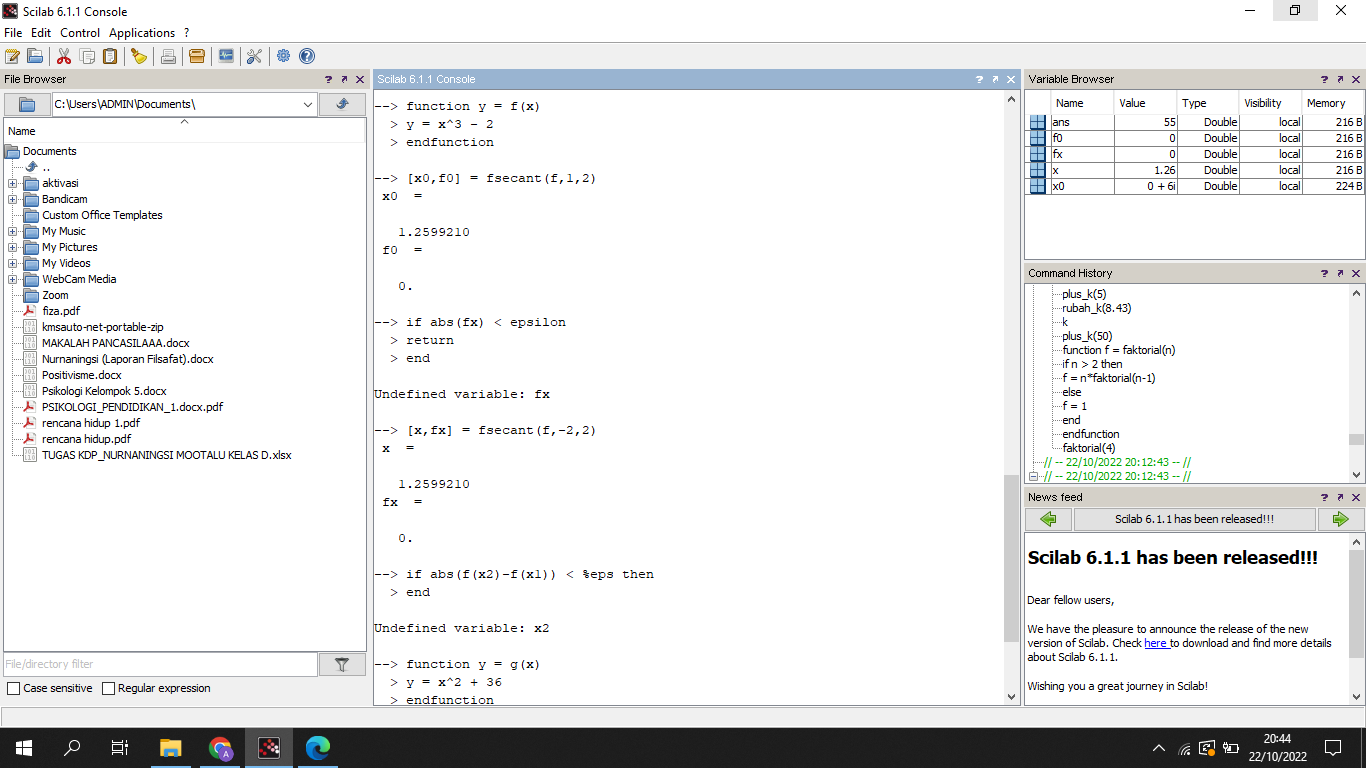Select MAKALAH PANCASILAAA.docx file

(115, 343)
